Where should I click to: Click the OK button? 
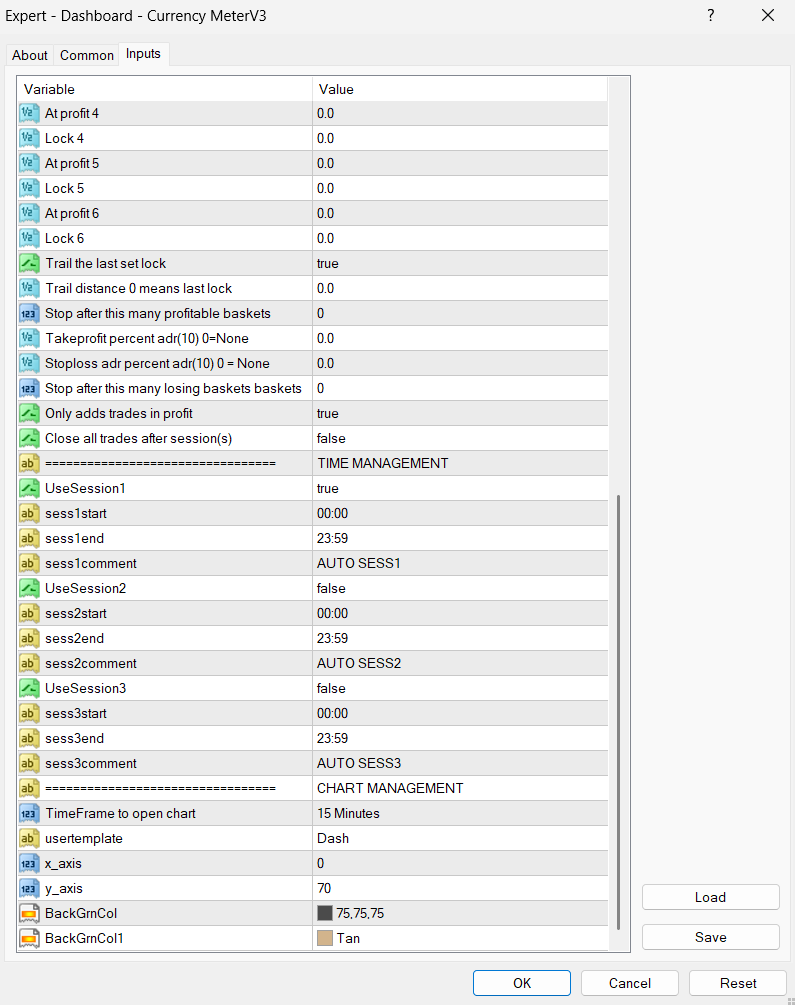click(x=522, y=983)
